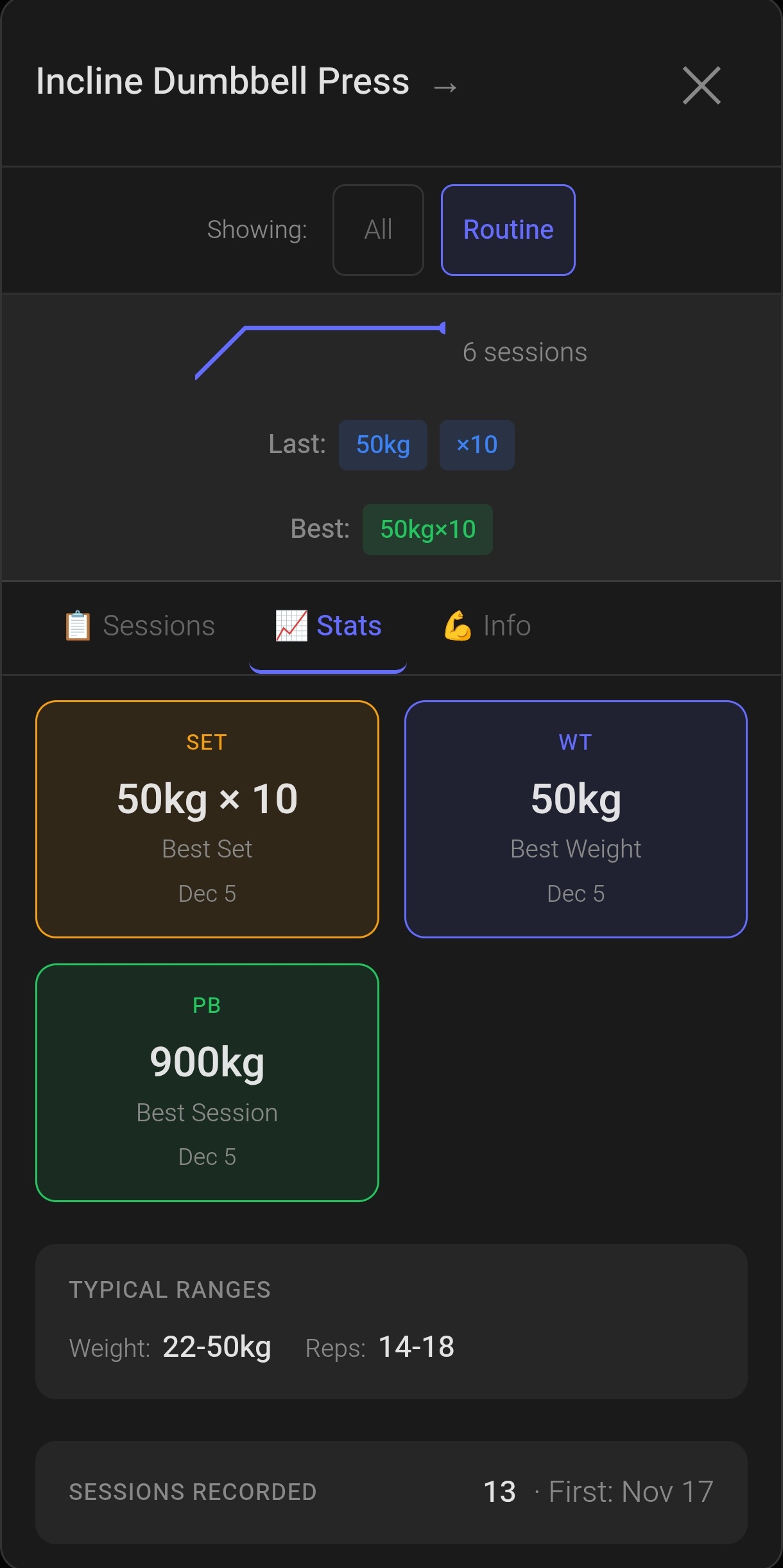
Task: Close the Incline Dumbbell Press dialog
Action: tap(700, 86)
